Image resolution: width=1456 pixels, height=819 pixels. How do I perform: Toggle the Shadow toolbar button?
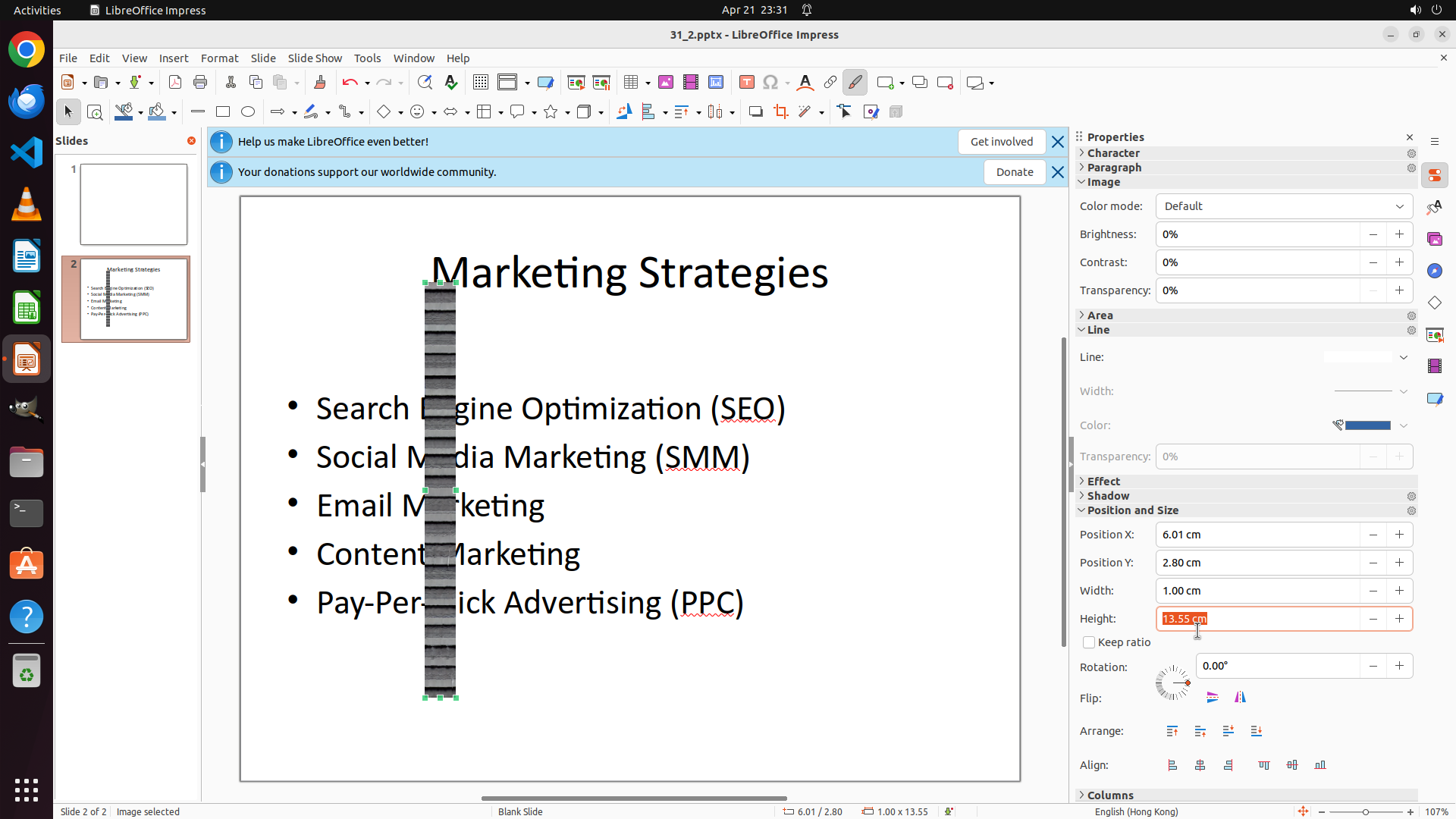coord(755,112)
